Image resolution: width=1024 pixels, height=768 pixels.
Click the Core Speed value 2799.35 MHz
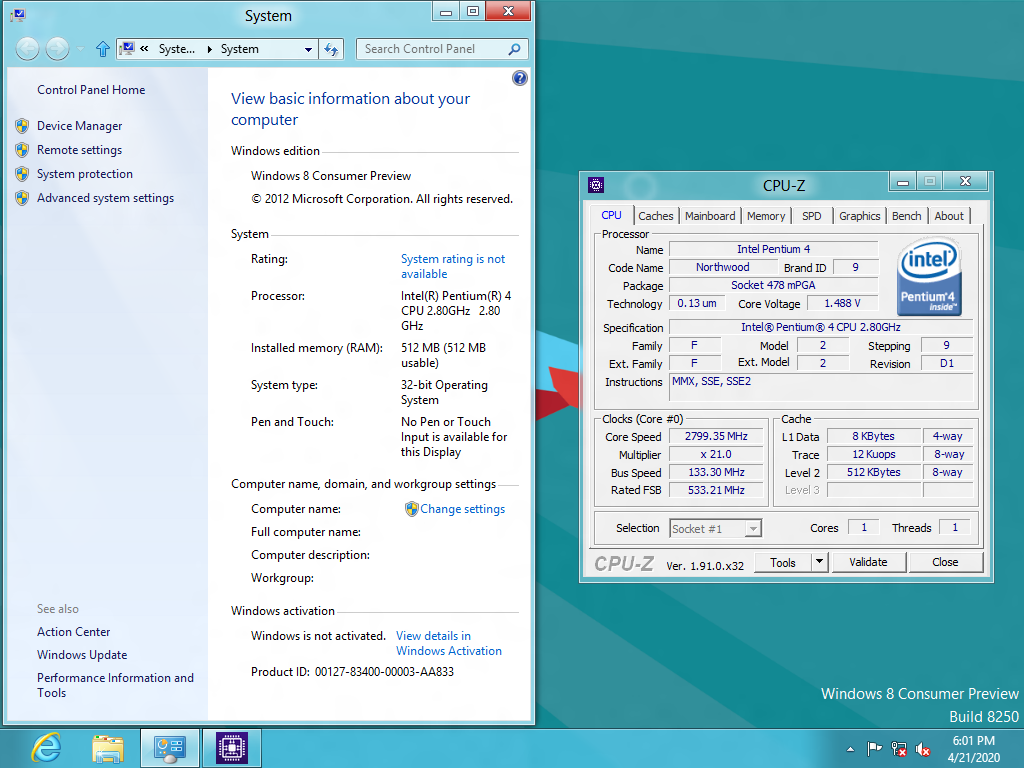click(x=716, y=436)
